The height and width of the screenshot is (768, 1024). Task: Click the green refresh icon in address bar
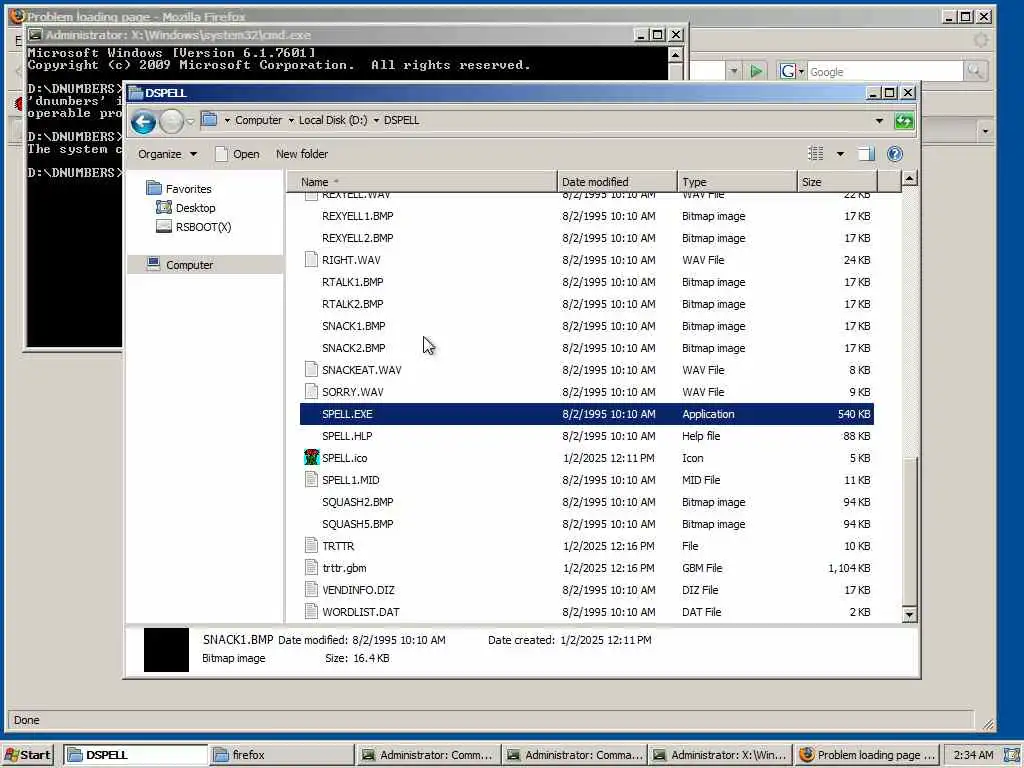(904, 121)
